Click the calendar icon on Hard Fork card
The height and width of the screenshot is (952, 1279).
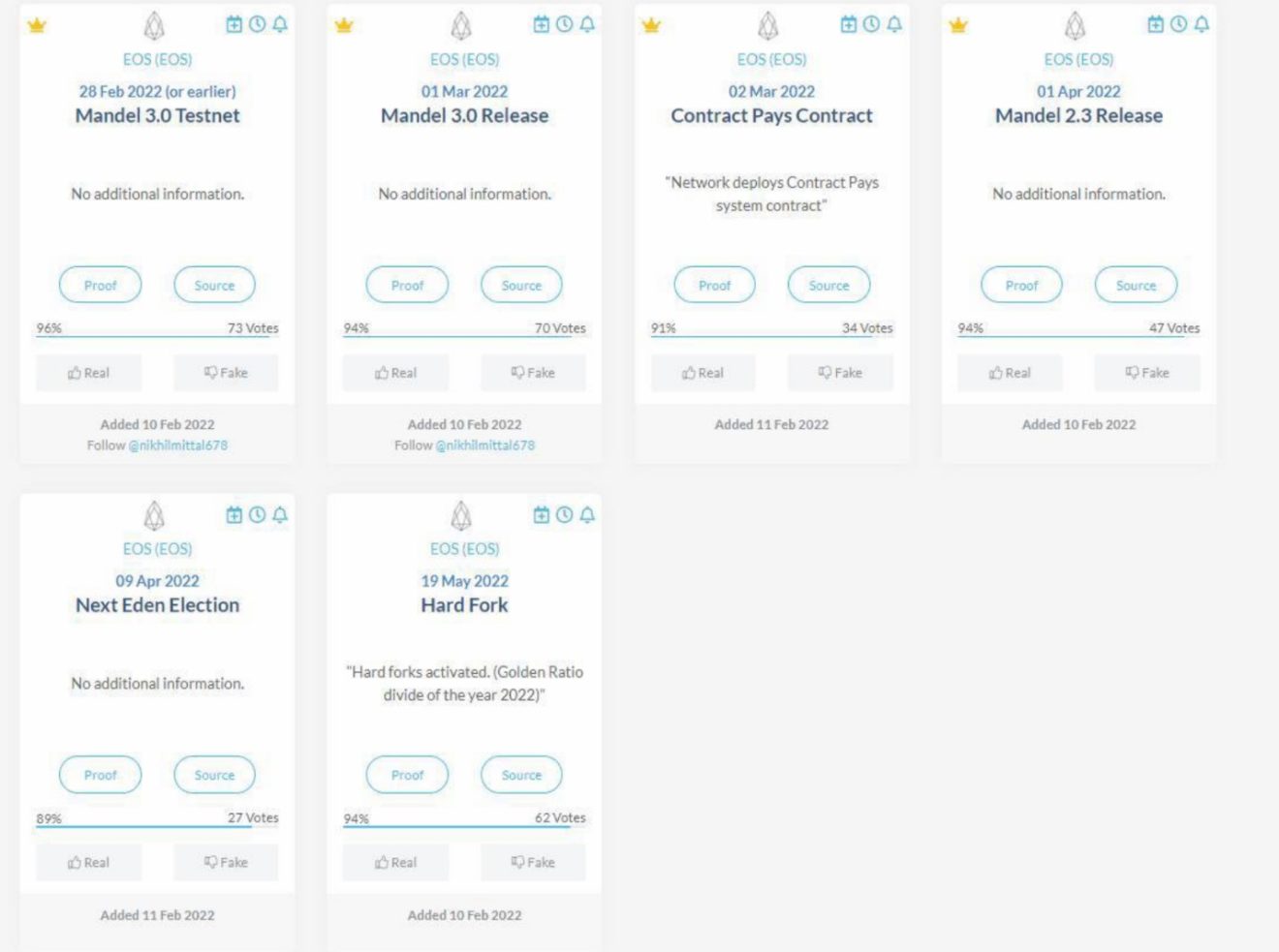(541, 514)
